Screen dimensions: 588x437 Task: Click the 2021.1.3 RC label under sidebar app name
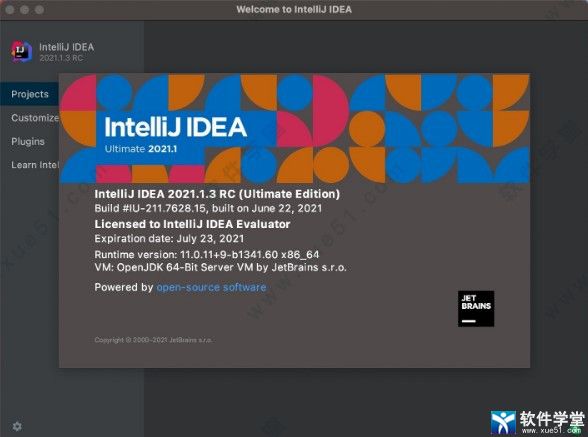click(x=61, y=58)
